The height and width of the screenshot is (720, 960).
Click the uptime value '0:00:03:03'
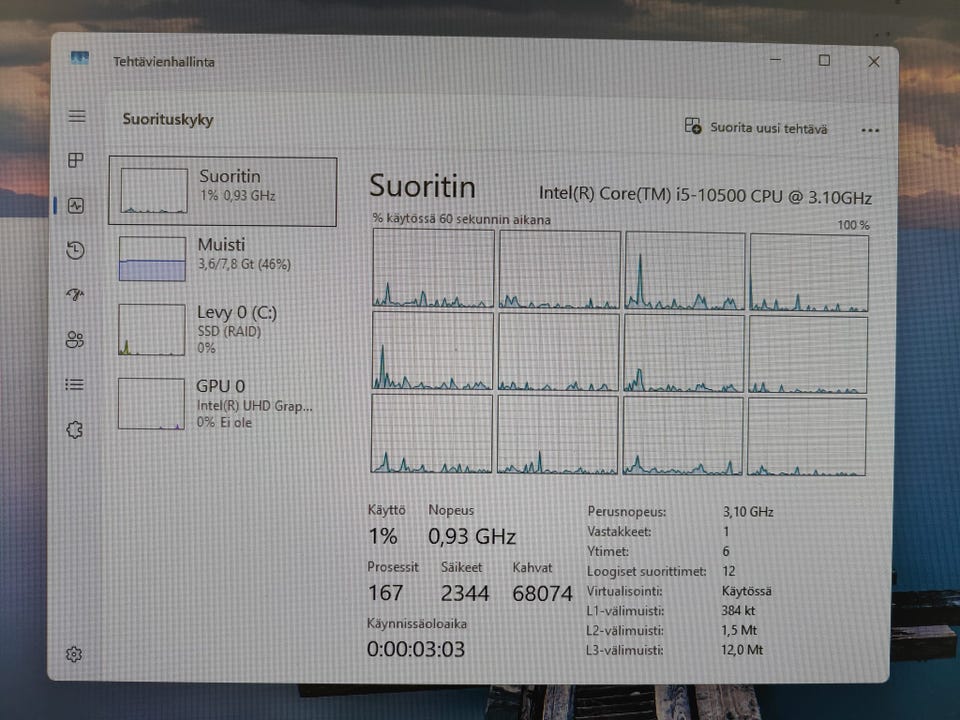click(416, 649)
